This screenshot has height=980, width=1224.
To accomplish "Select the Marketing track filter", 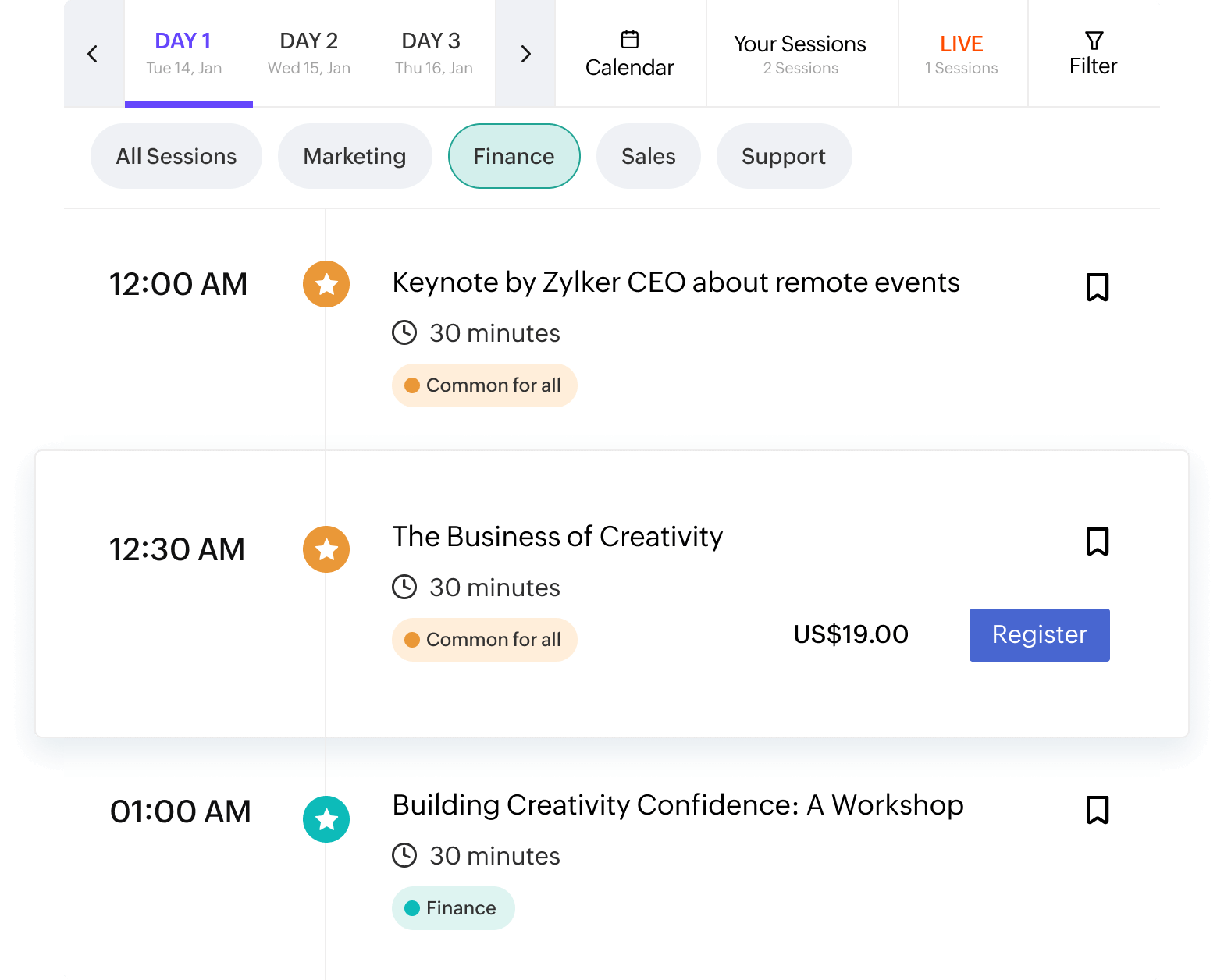I will tap(354, 156).
